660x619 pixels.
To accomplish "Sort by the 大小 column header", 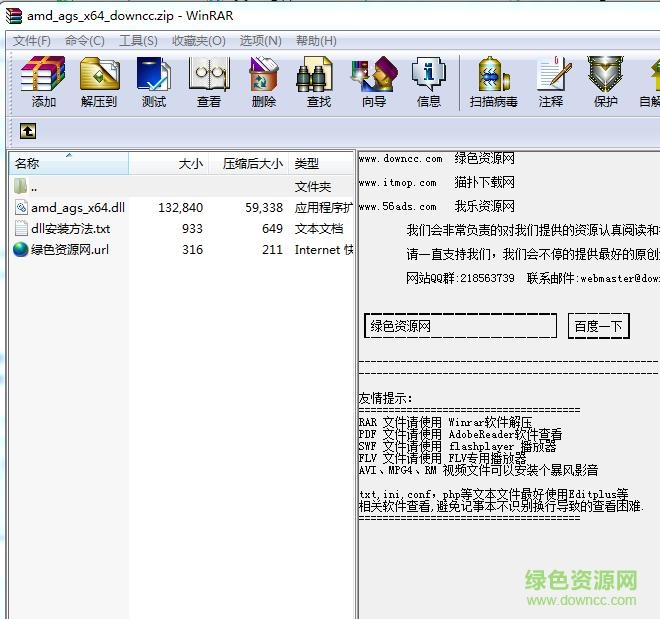I will (190, 163).
